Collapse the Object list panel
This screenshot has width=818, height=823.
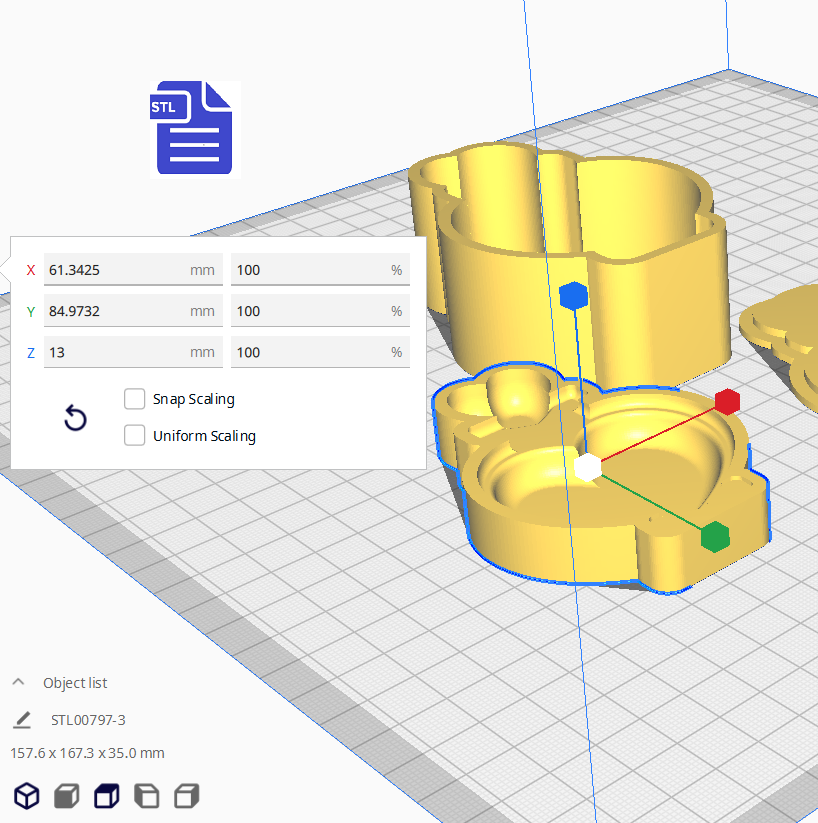coord(18,683)
